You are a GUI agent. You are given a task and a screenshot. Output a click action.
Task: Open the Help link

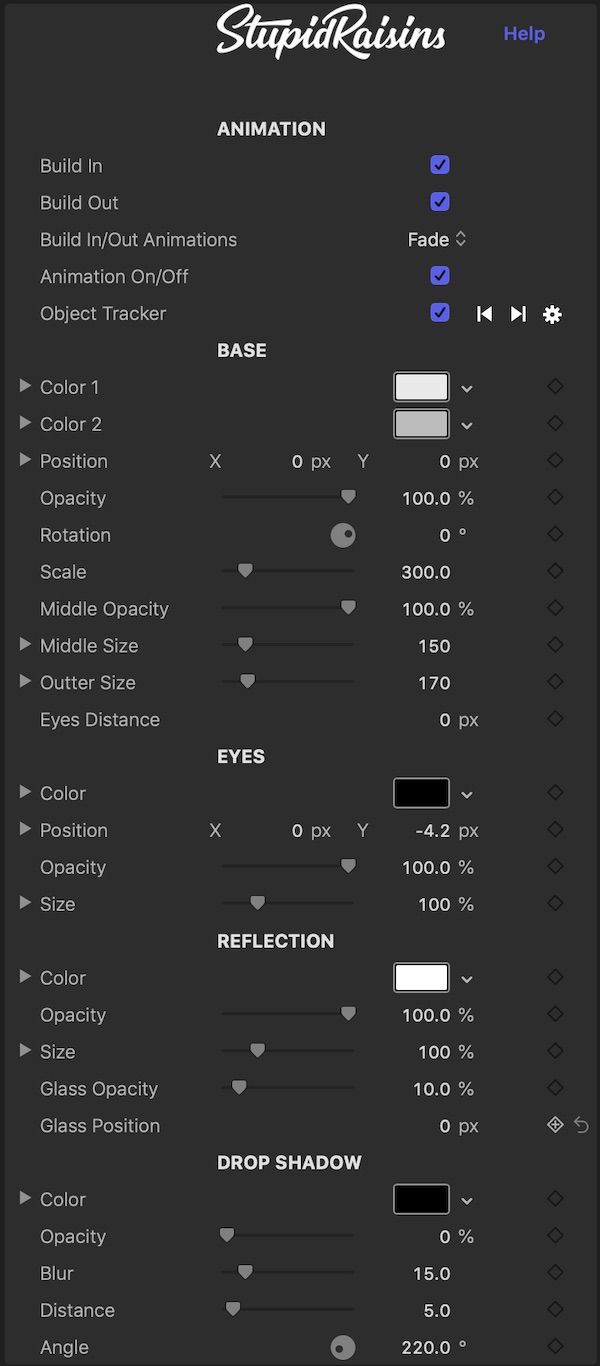[x=524, y=34]
